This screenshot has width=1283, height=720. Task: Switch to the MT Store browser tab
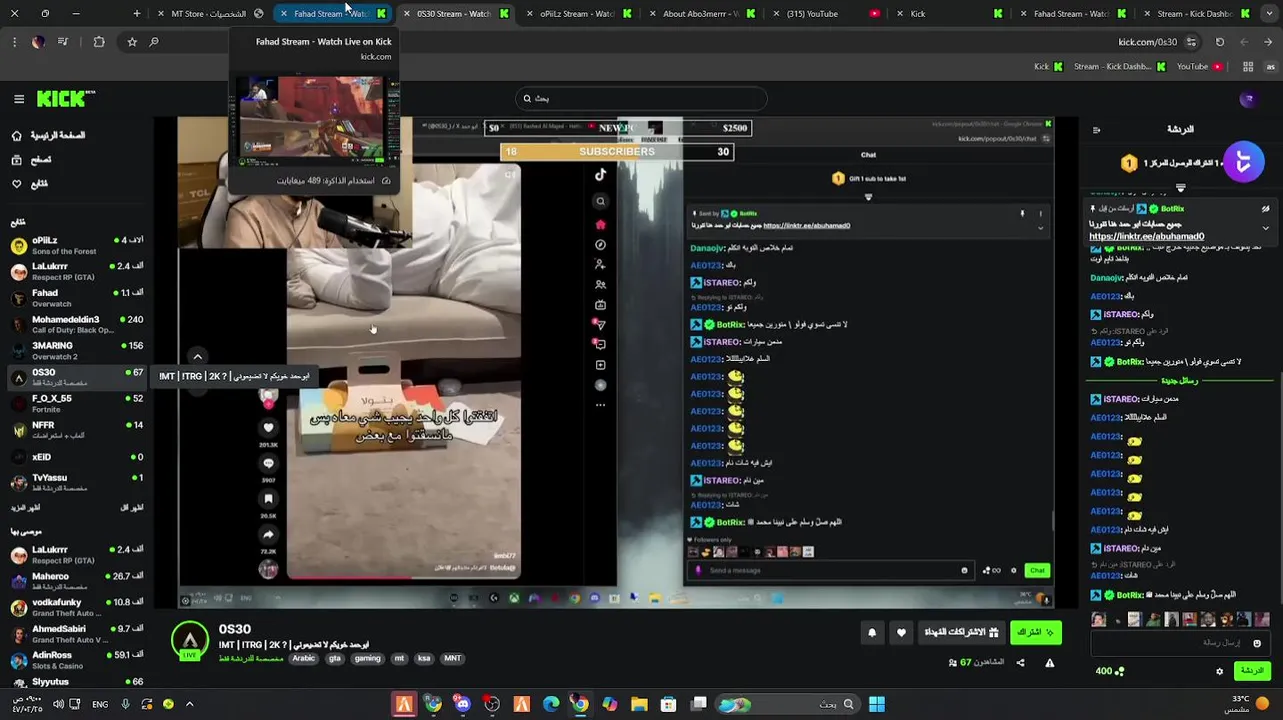click(209, 14)
